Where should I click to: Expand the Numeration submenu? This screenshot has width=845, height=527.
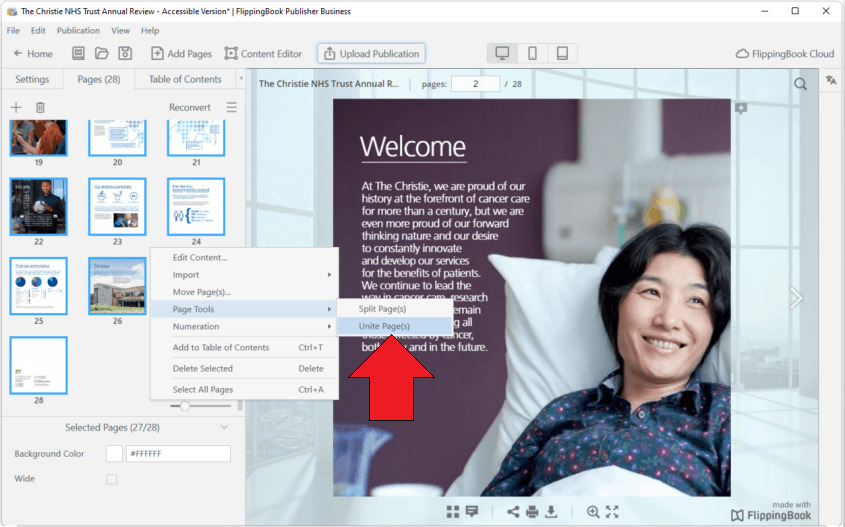pyautogui.click(x=244, y=327)
